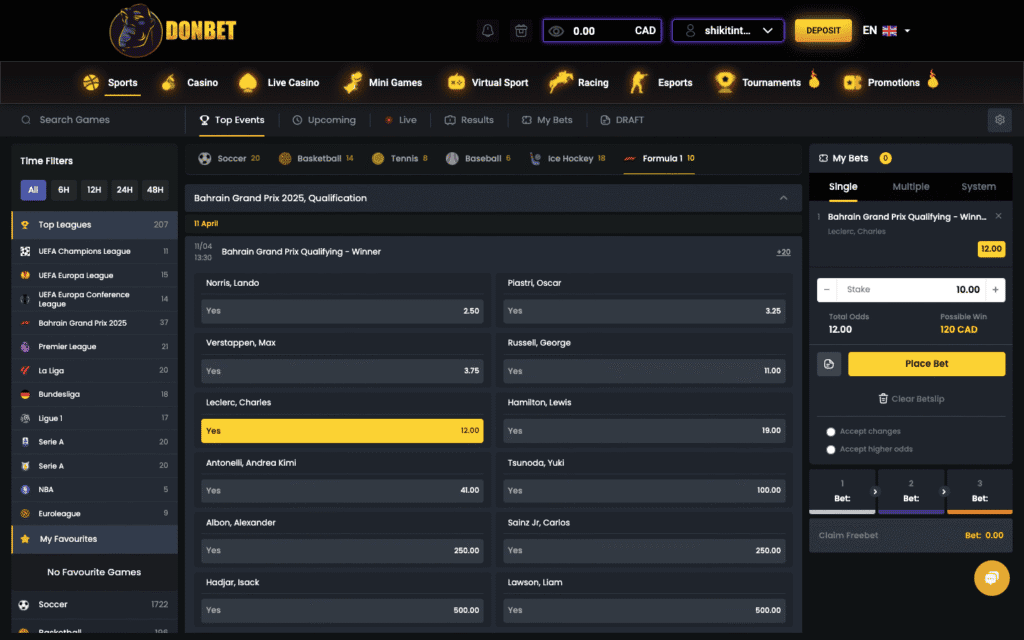Bet Yes on Hamilton, Lewis at 19.00

(x=644, y=431)
